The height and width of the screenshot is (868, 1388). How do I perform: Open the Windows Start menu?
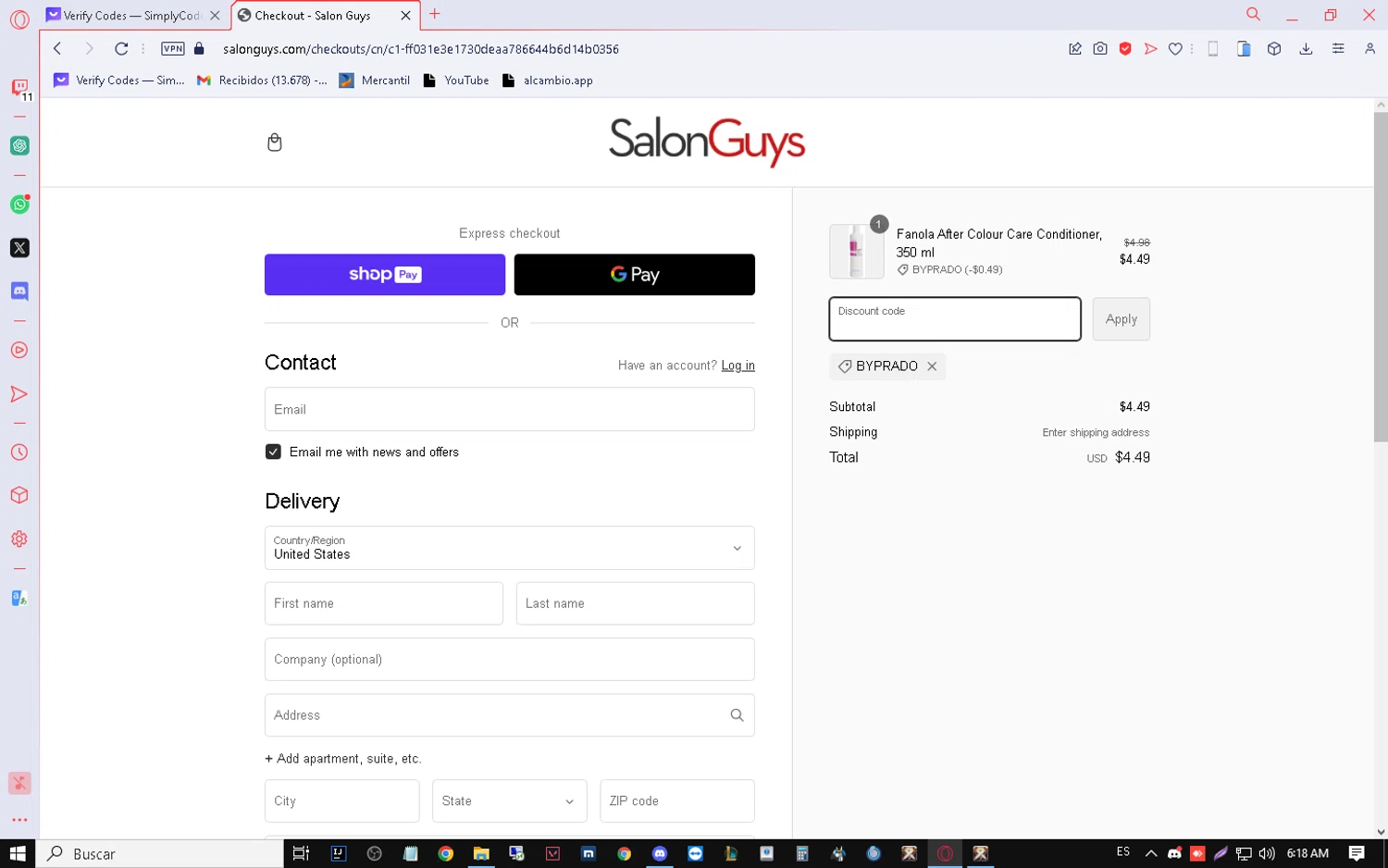pos(18,854)
